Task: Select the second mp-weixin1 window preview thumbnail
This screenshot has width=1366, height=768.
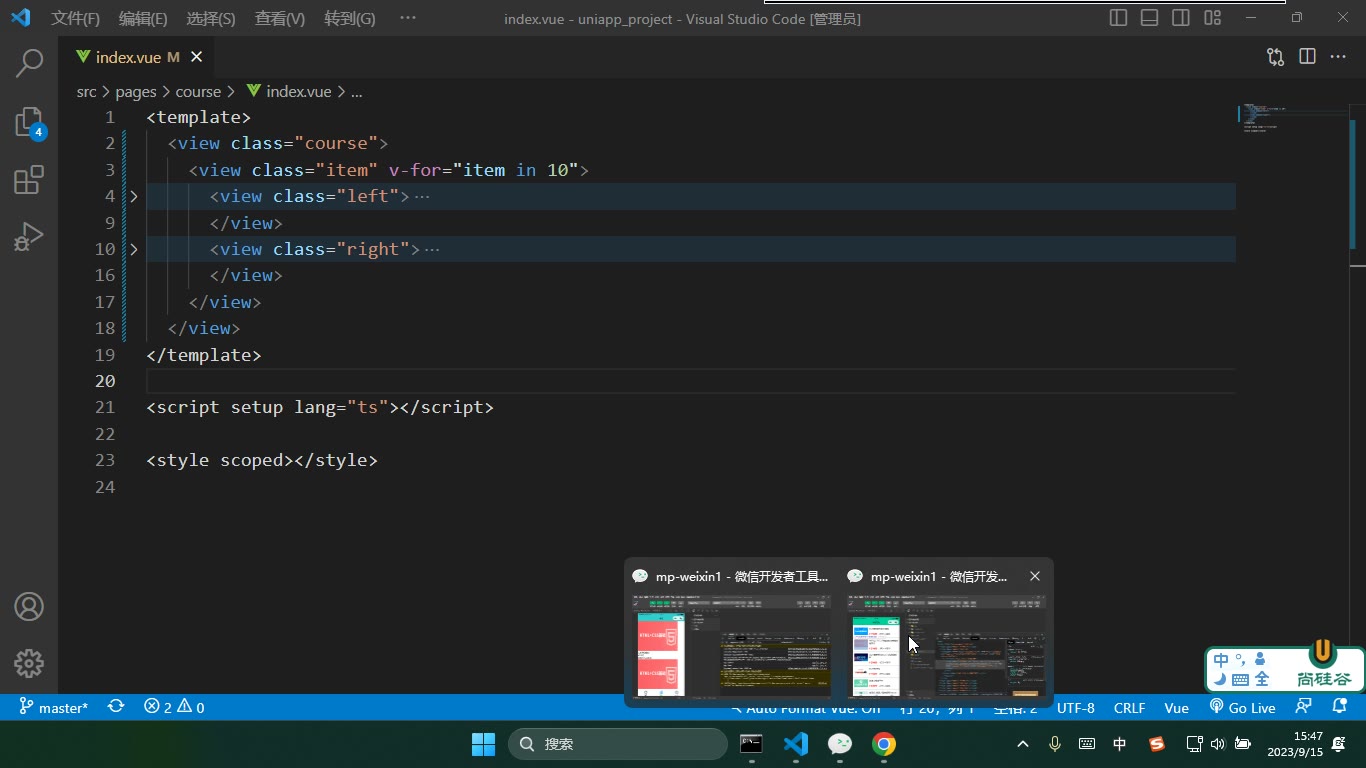Action: point(946,646)
